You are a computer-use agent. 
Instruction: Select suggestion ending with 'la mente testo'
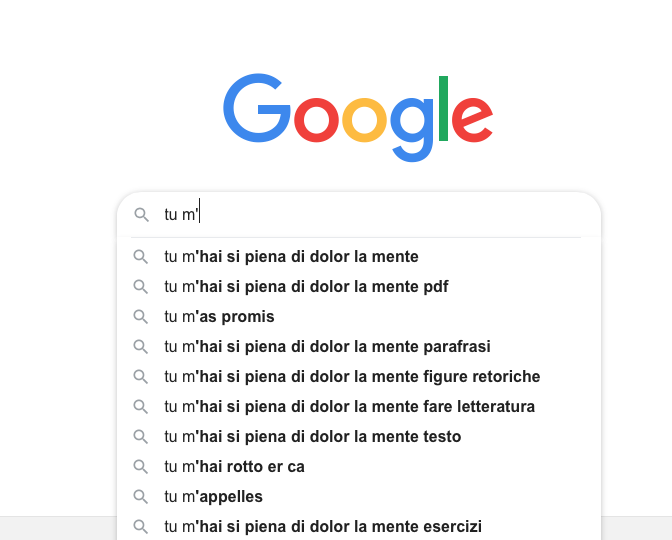pyautogui.click(x=359, y=437)
